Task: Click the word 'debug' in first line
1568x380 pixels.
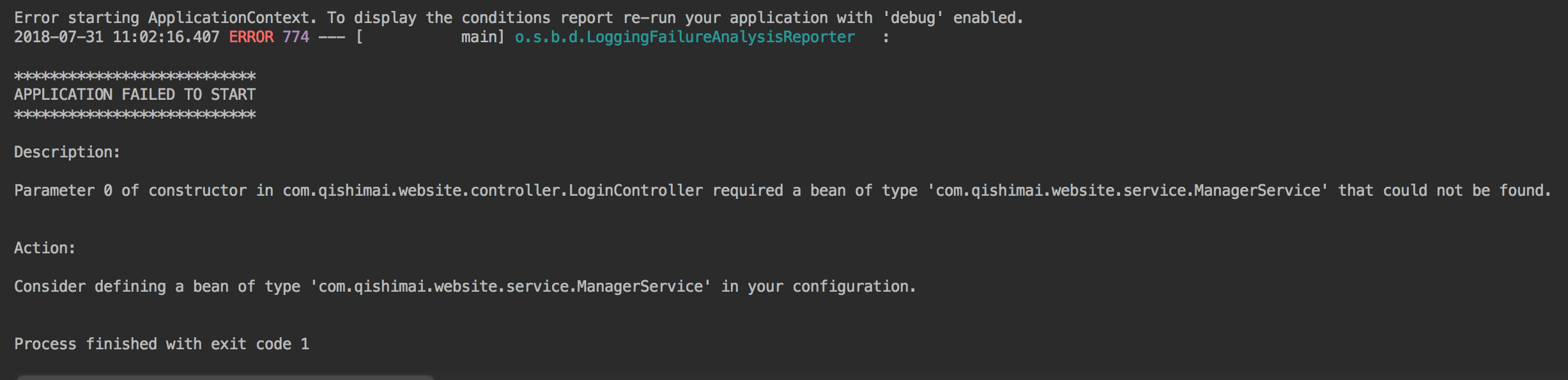Action: (x=913, y=18)
